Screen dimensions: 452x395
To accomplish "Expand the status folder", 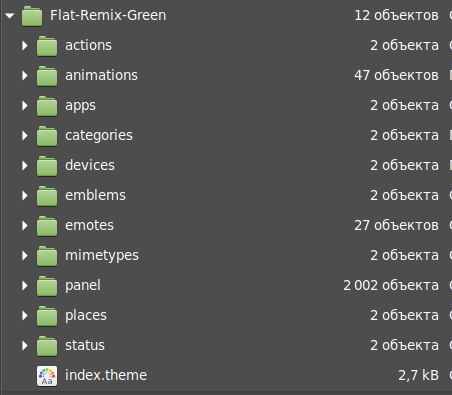I will pyautogui.click(x=25, y=345).
